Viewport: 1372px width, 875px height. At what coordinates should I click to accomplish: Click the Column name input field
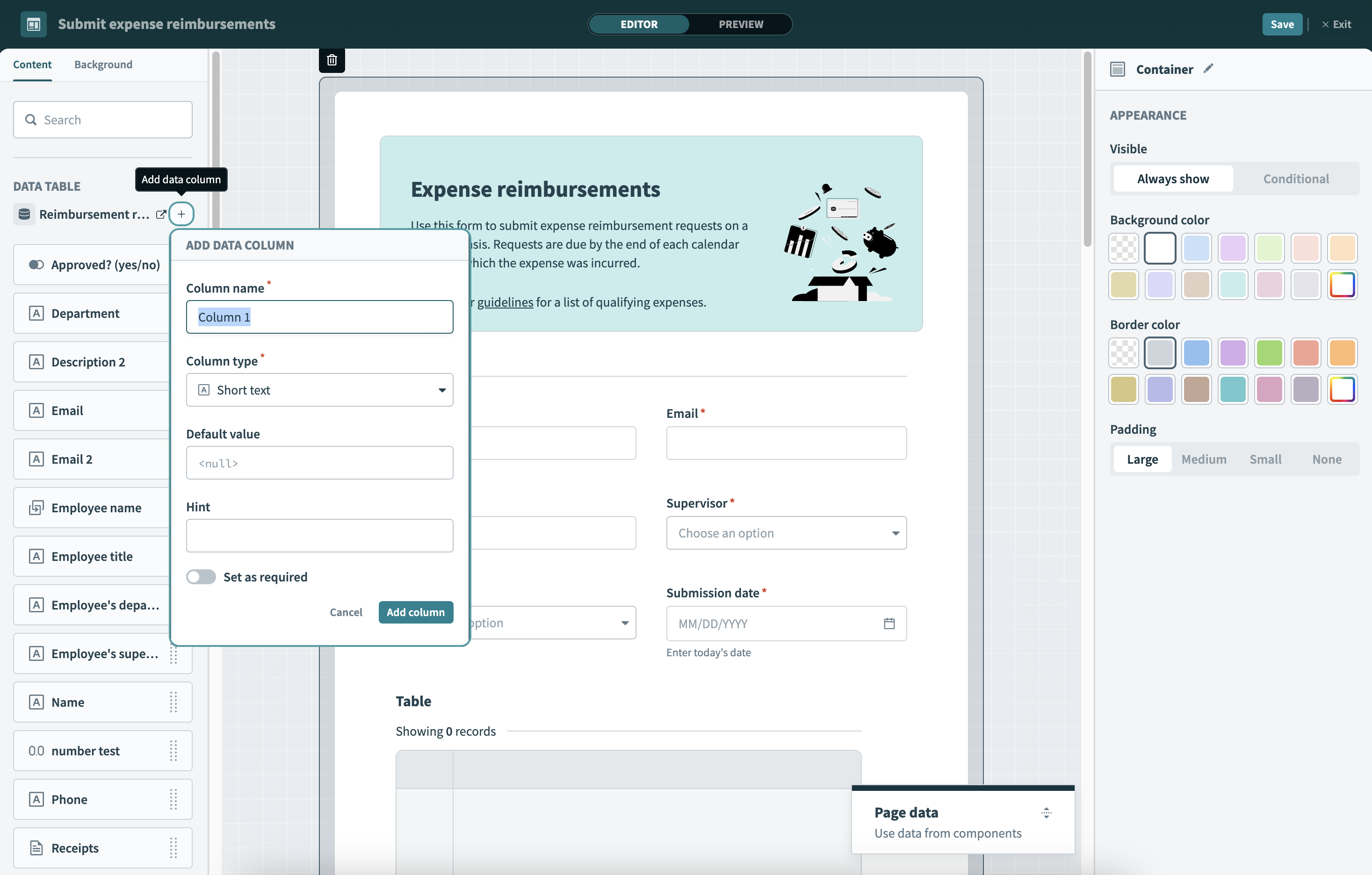point(319,317)
